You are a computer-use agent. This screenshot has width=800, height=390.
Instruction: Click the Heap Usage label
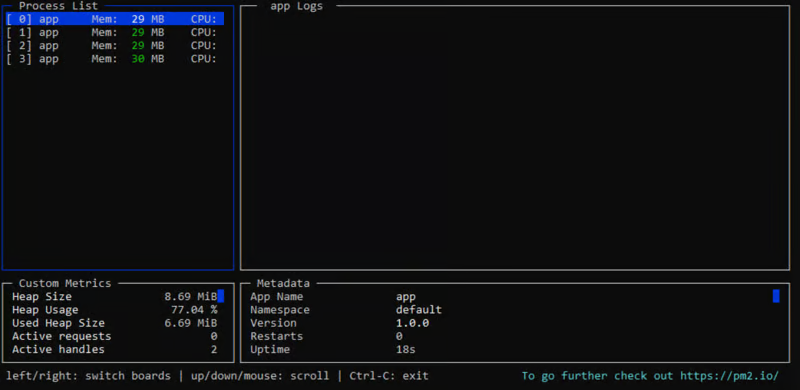(x=45, y=310)
